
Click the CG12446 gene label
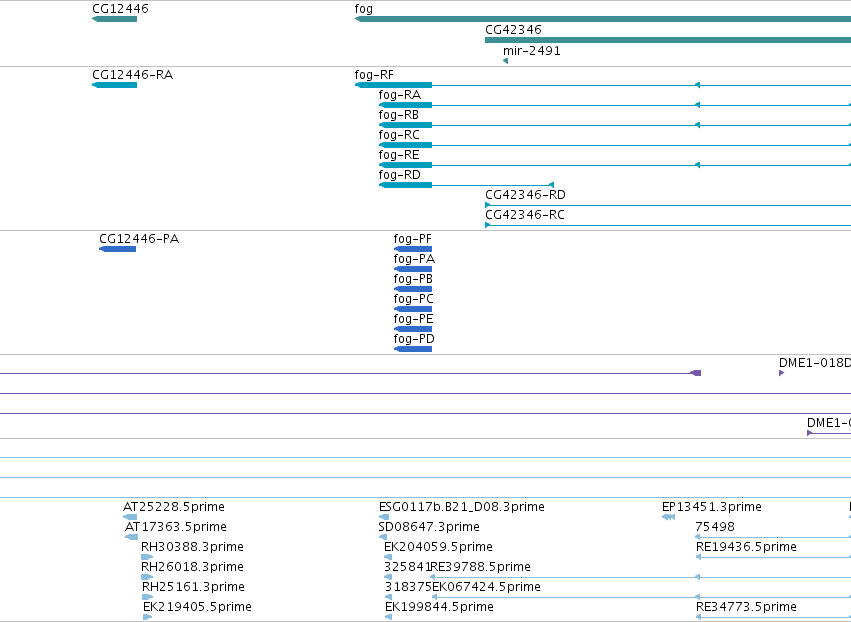tap(120, 9)
